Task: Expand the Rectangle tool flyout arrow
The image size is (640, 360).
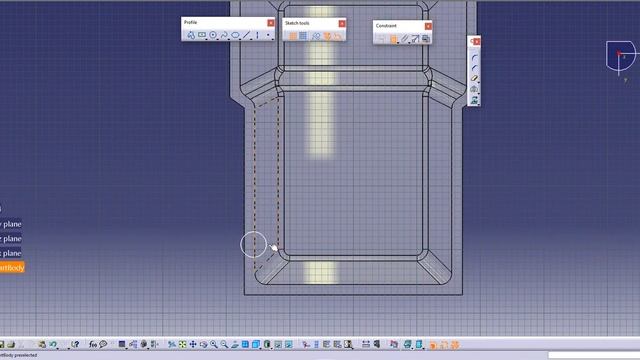Action: point(207,40)
